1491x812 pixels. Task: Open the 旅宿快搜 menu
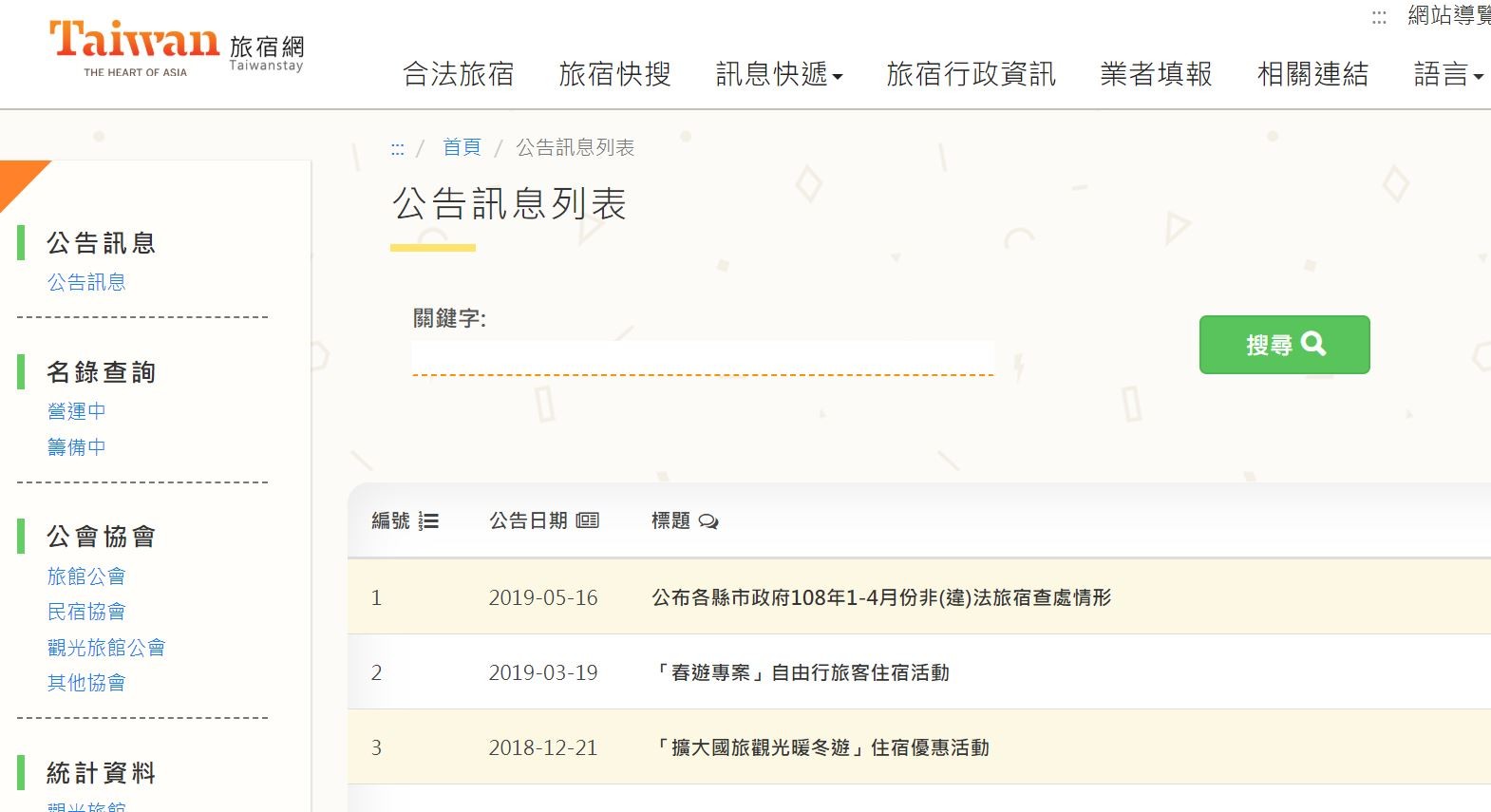tap(615, 74)
